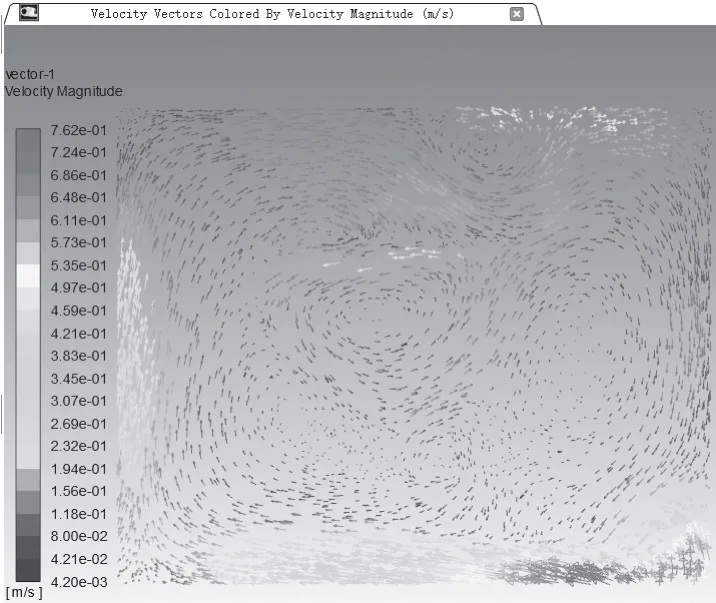The image size is (716, 603).
Task: Click the color band beside 4.21e-02
Action: 28,570
